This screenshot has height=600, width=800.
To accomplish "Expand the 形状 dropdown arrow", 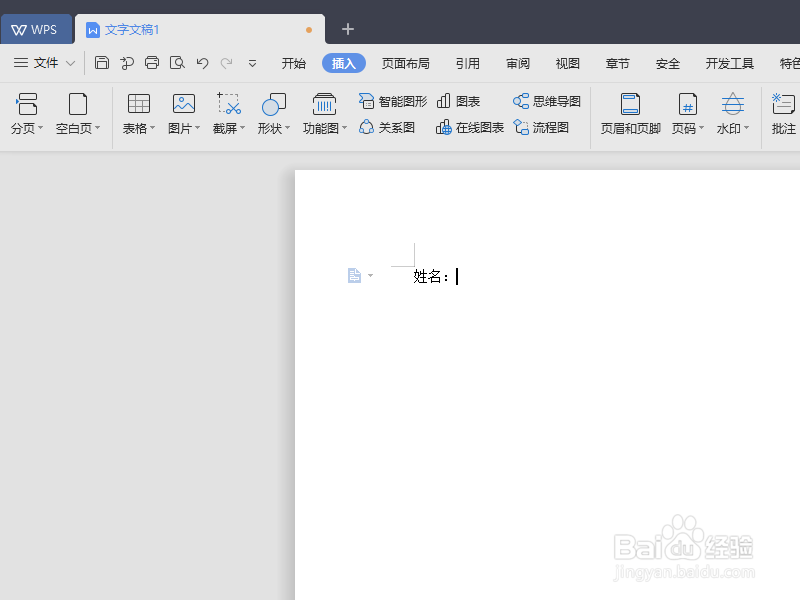I will 287,128.
